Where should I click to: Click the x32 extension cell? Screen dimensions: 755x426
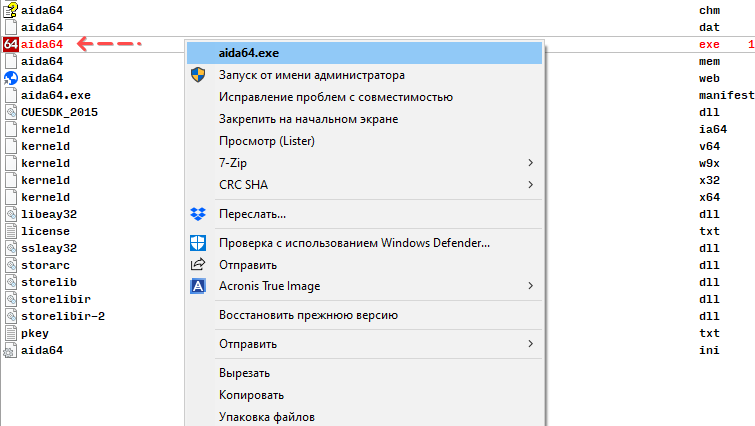(709, 180)
